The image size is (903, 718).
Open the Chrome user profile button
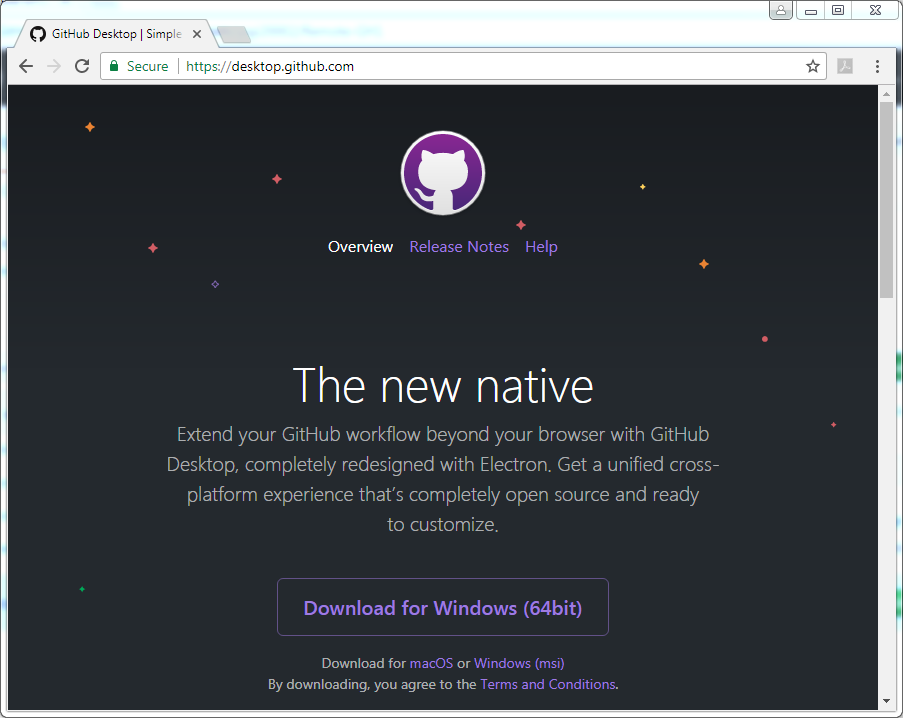tap(781, 10)
